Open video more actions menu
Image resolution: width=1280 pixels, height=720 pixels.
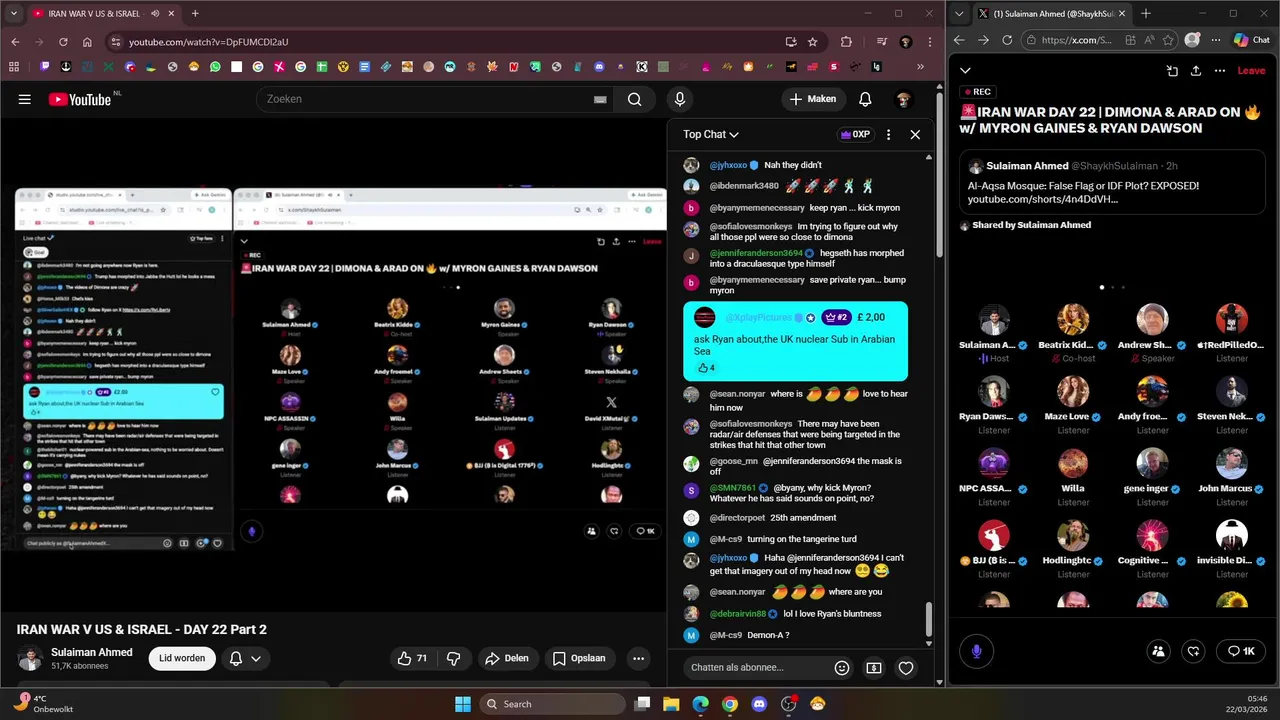pyautogui.click(x=638, y=658)
